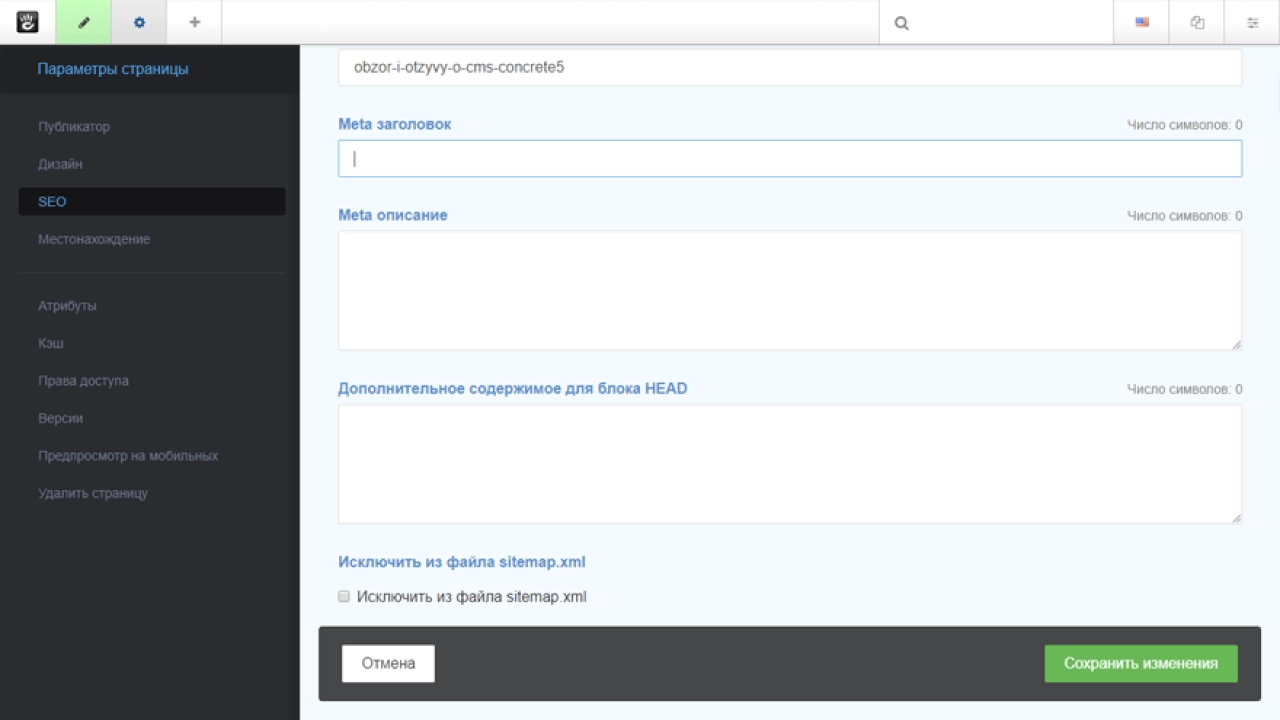This screenshot has width=1280, height=720.
Task: Open Публикатор in the sidebar
Action: (x=74, y=127)
